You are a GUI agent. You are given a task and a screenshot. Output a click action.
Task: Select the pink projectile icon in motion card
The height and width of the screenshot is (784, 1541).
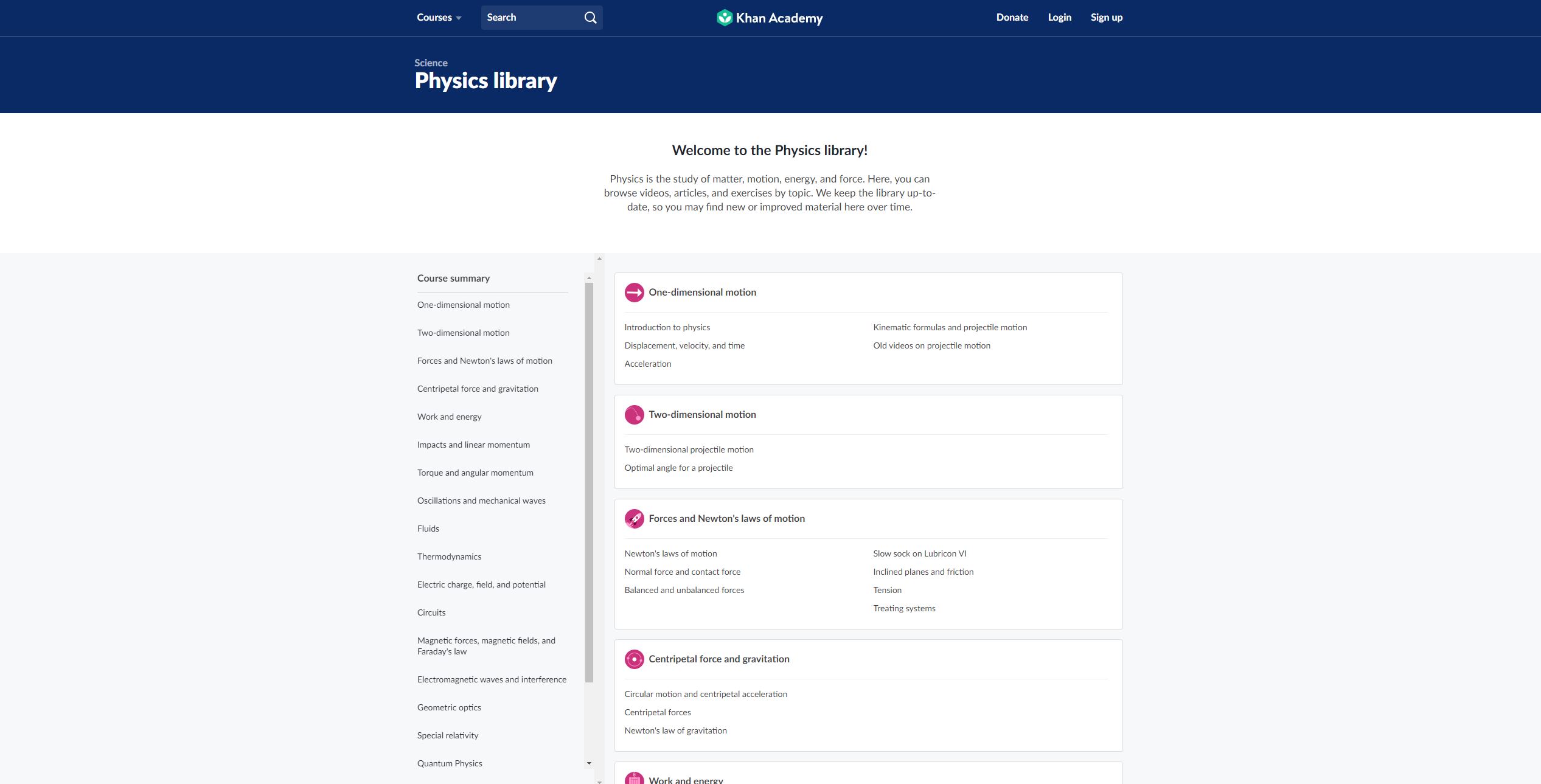(x=635, y=414)
